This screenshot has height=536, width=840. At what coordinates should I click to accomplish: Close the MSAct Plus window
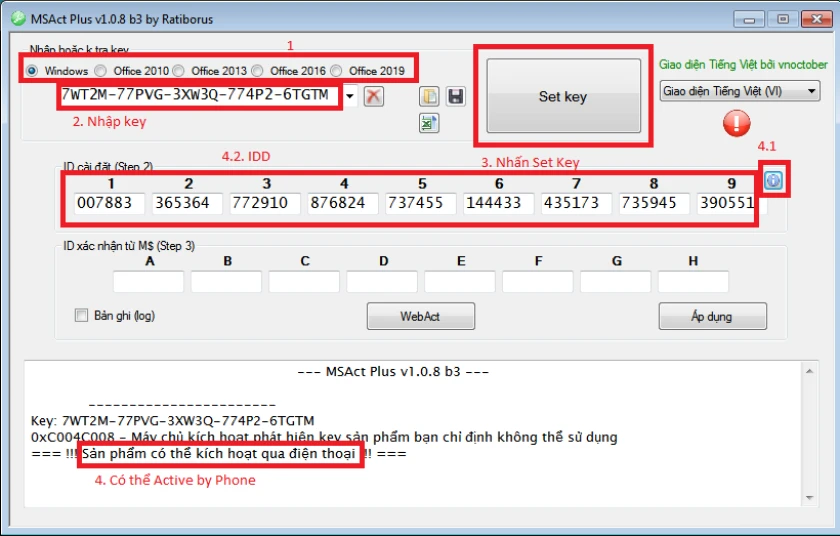pyautogui.click(x=816, y=19)
